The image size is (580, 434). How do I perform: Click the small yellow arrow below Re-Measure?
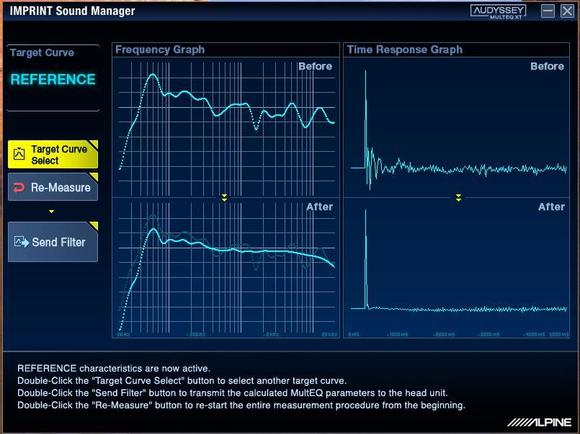51,211
